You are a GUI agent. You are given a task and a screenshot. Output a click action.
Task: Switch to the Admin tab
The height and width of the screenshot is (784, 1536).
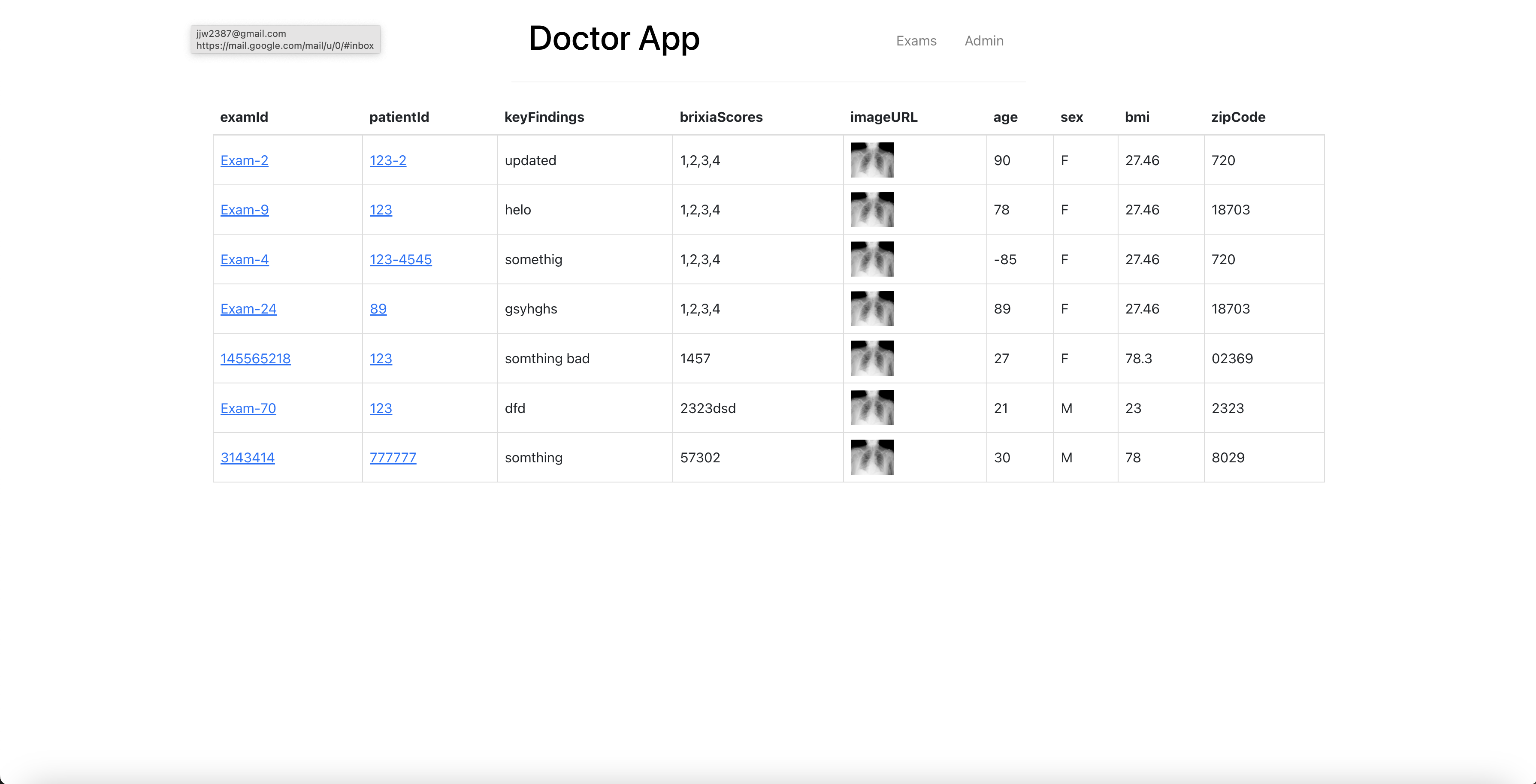tap(983, 41)
